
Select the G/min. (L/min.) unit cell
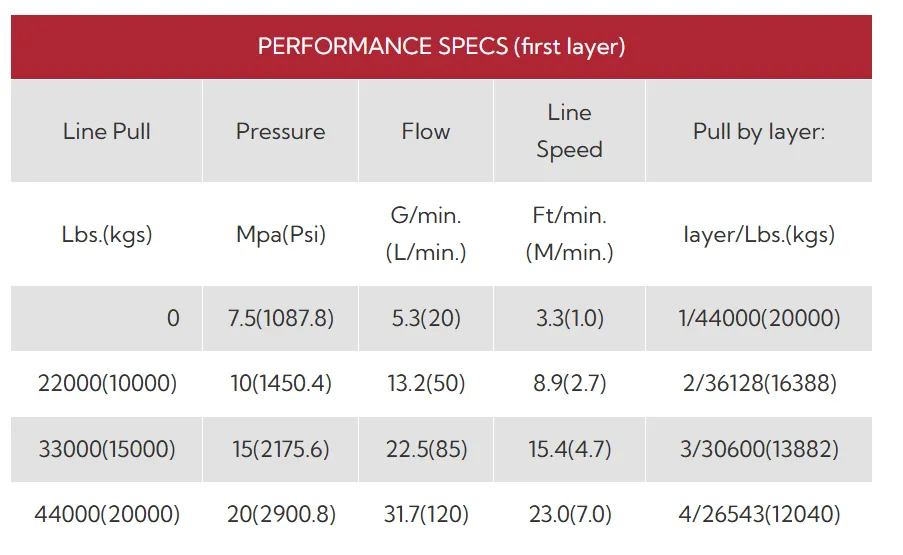(x=426, y=234)
